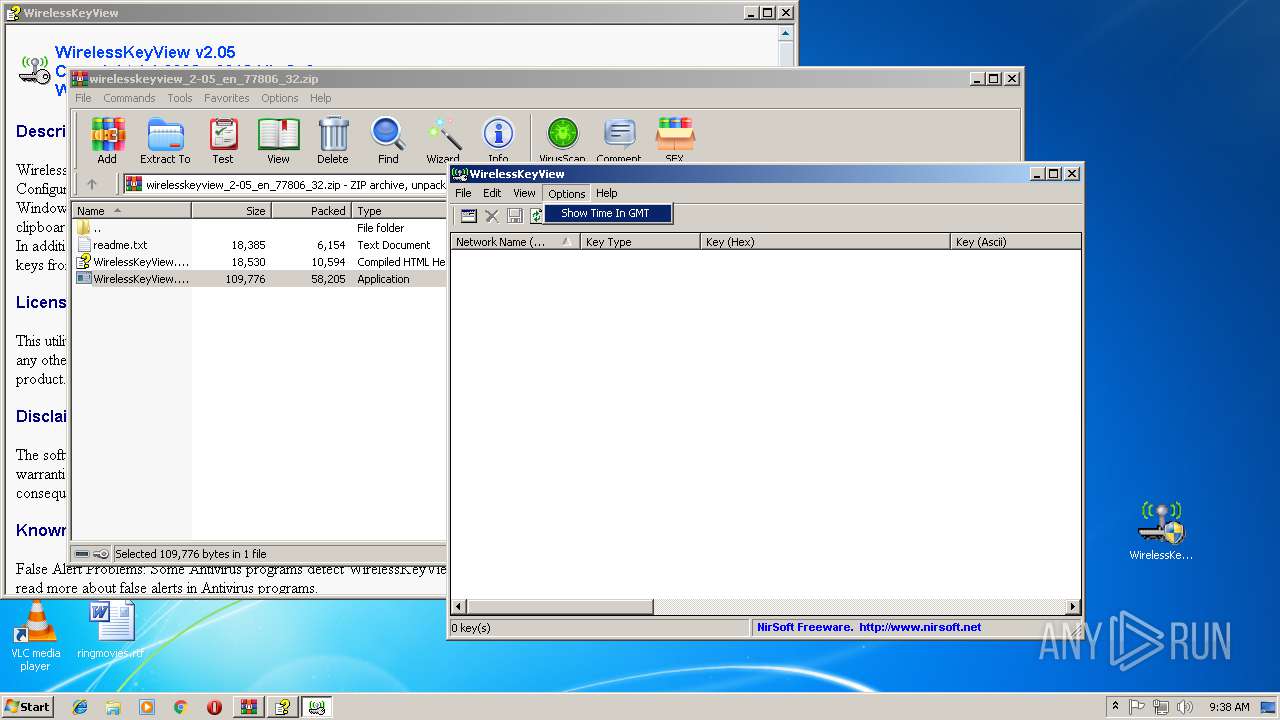Screen dimensions: 1280x720
Task: Open Favorites menu in WinRAR
Action: 227,98
